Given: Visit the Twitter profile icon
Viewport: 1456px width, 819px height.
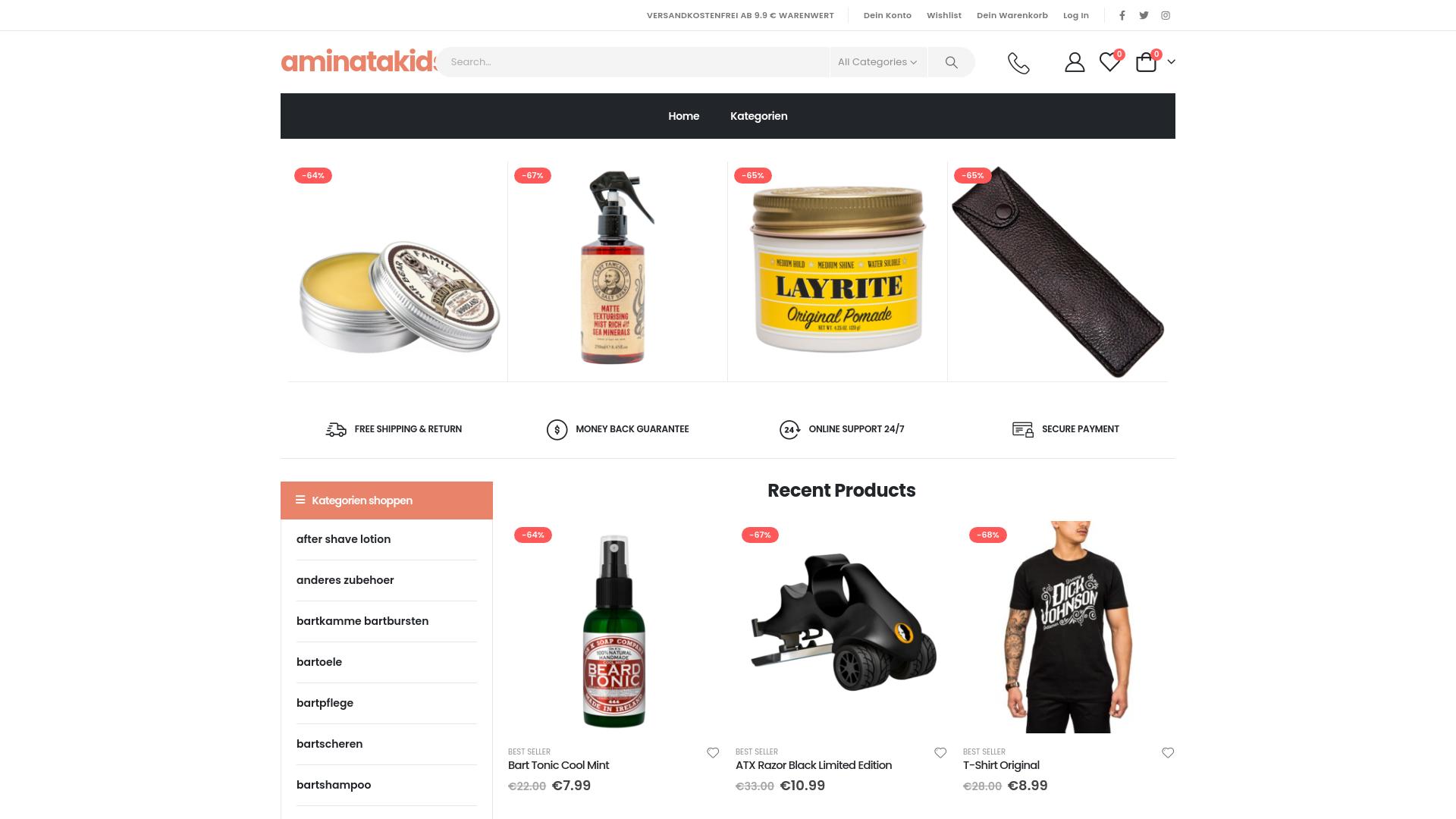Looking at the screenshot, I should 1144,15.
